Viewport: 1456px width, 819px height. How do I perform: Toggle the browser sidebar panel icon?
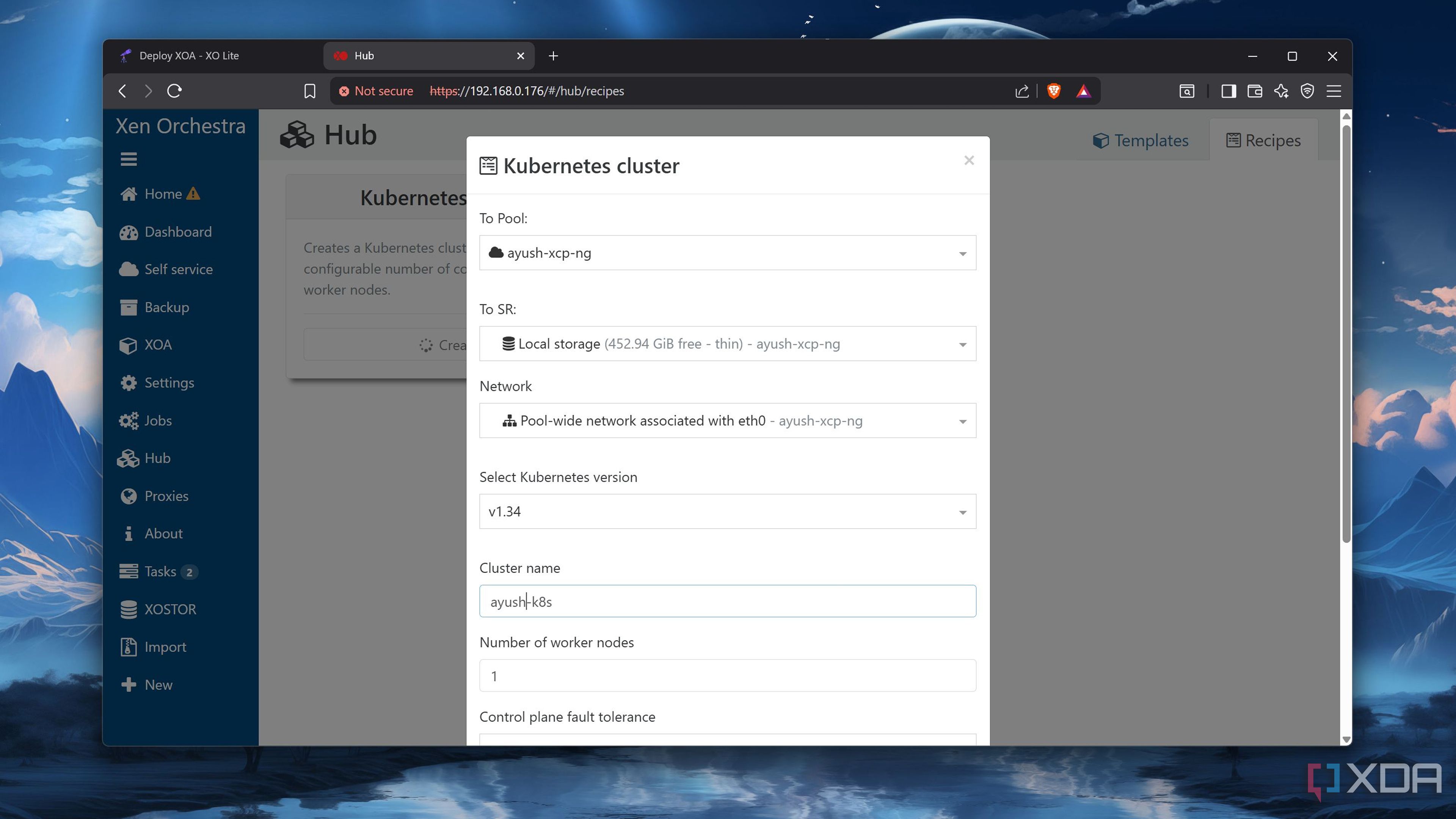click(1229, 91)
